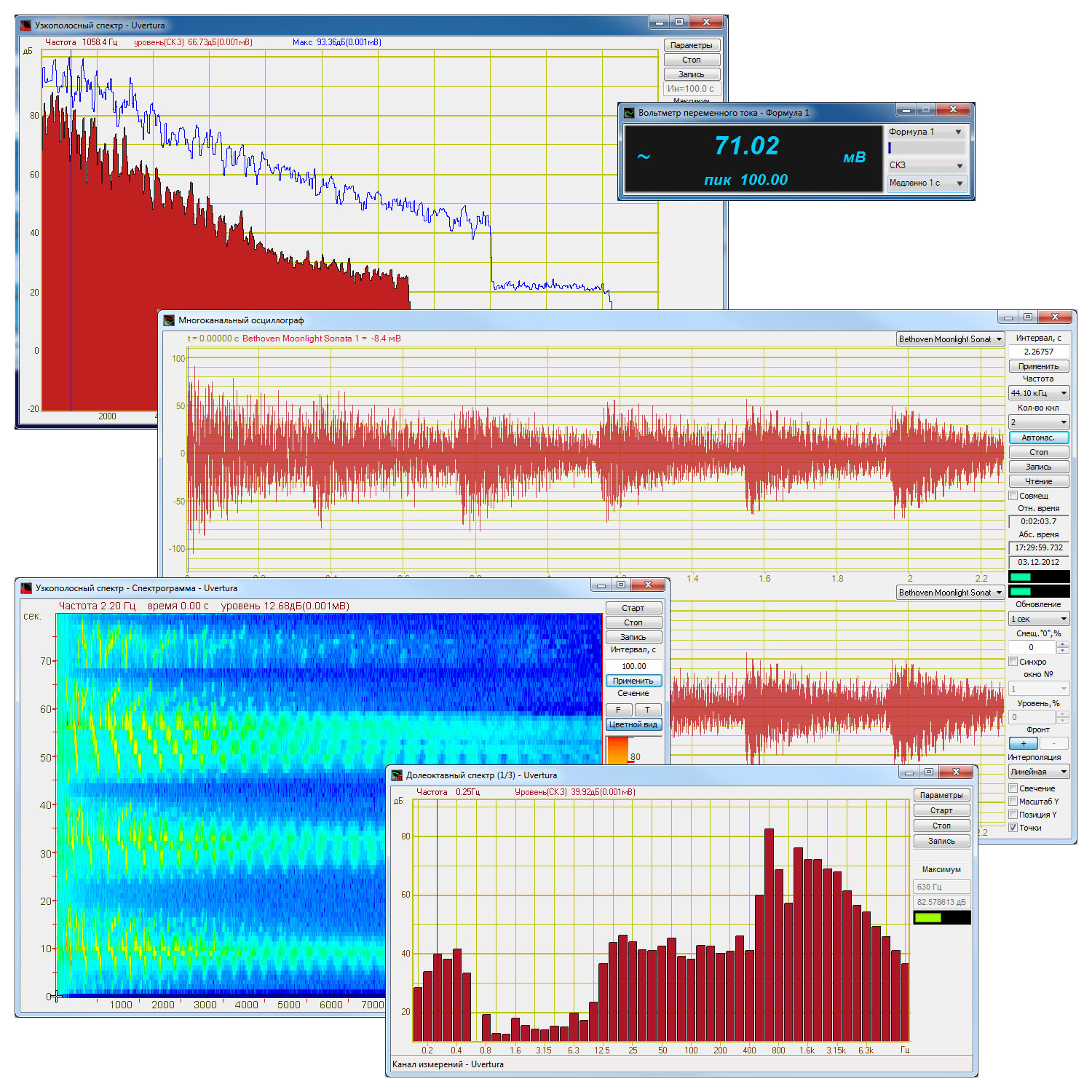Click the multichannel oscilloscope window title icon
The width and height of the screenshot is (1092, 1092).
(169, 320)
